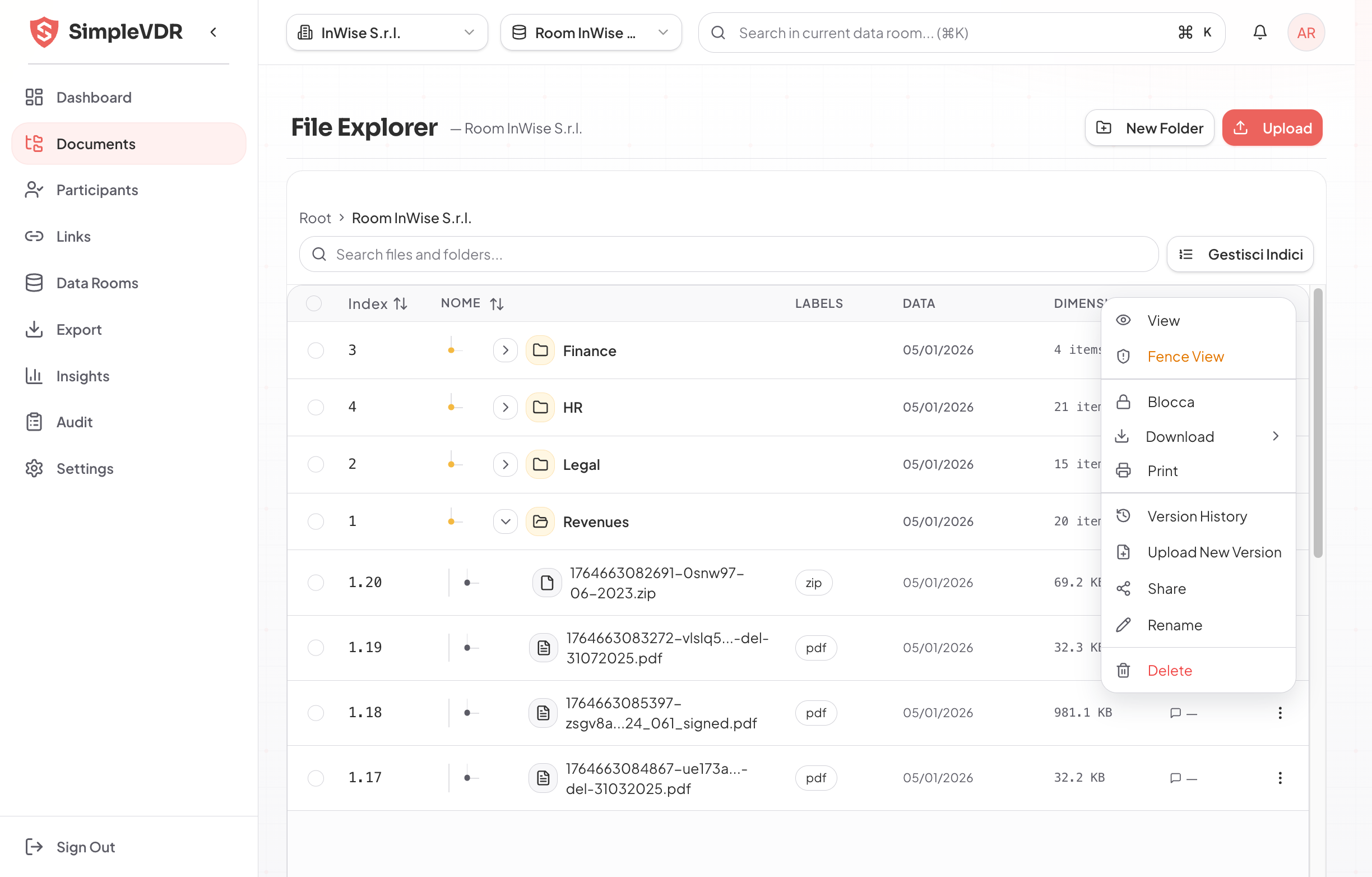Image resolution: width=1372 pixels, height=877 pixels.
Task: Check the box for file 1.19
Action: coord(316,648)
